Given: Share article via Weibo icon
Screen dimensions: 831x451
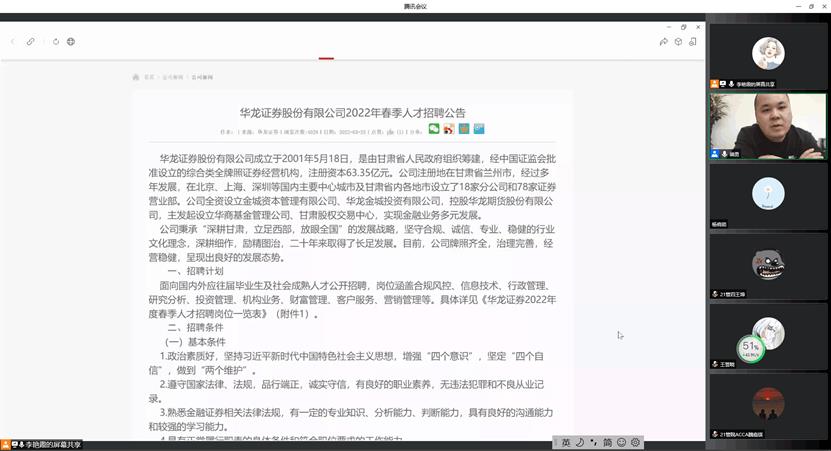Looking at the screenshot, I should tap(449, 129).
